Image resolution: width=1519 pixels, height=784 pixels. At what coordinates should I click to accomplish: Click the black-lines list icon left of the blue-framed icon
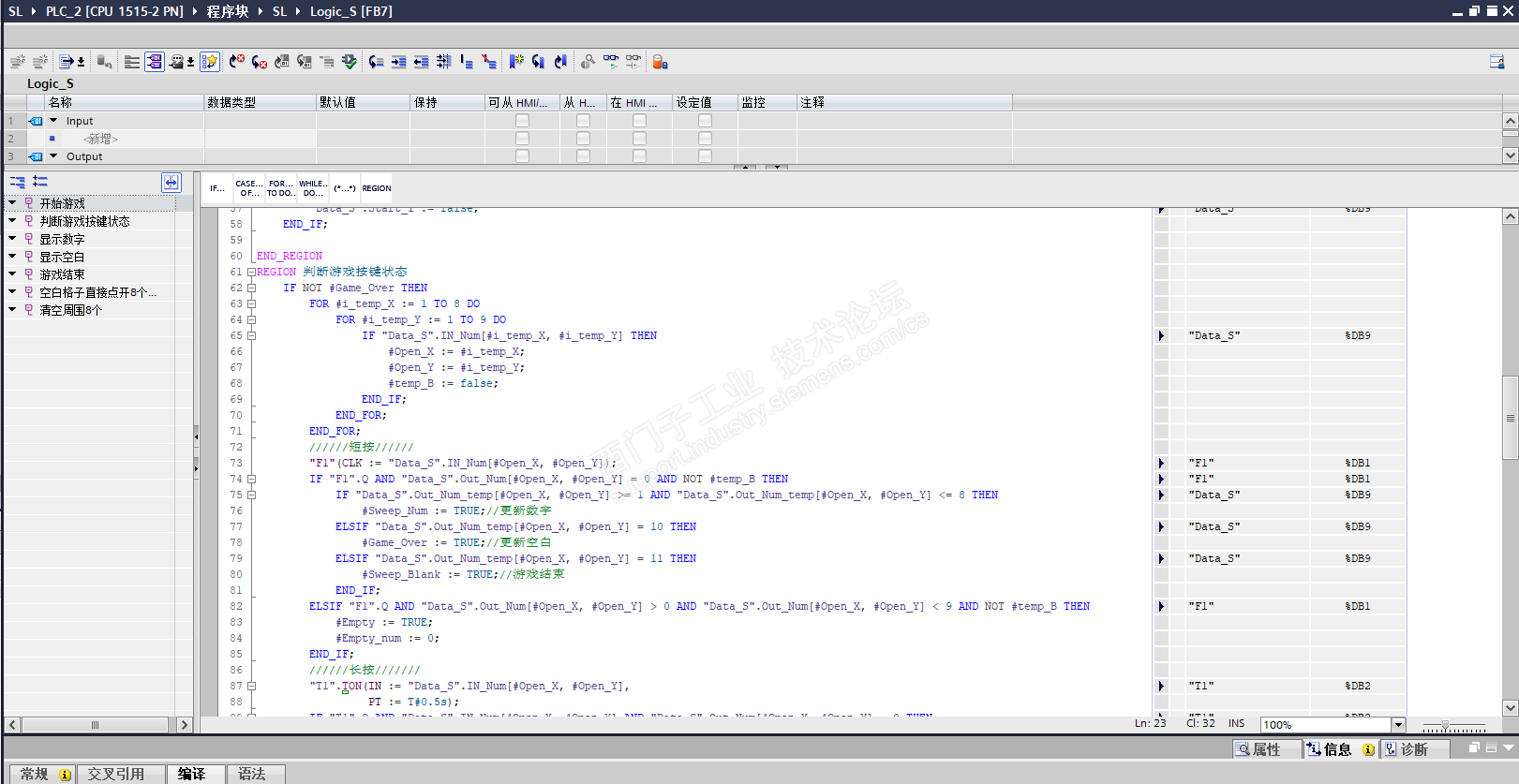pos(132,62)
